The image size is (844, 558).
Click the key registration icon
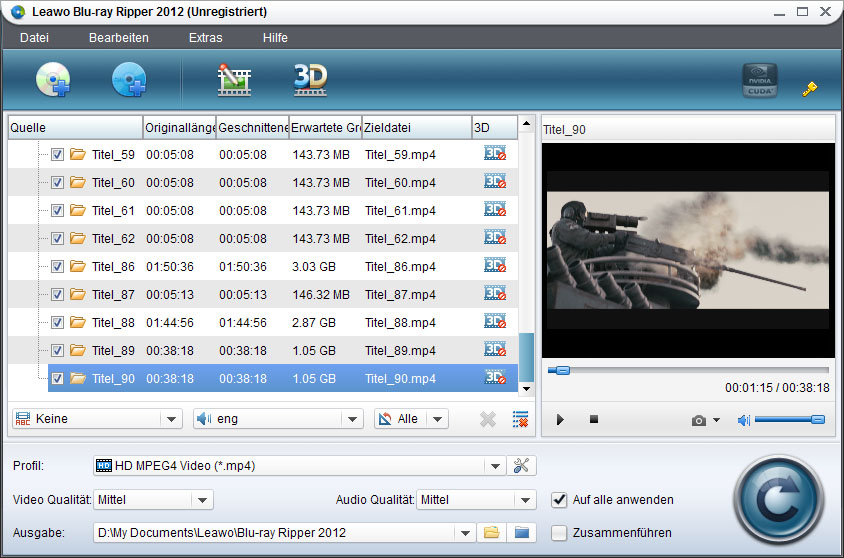click(810, 88)
